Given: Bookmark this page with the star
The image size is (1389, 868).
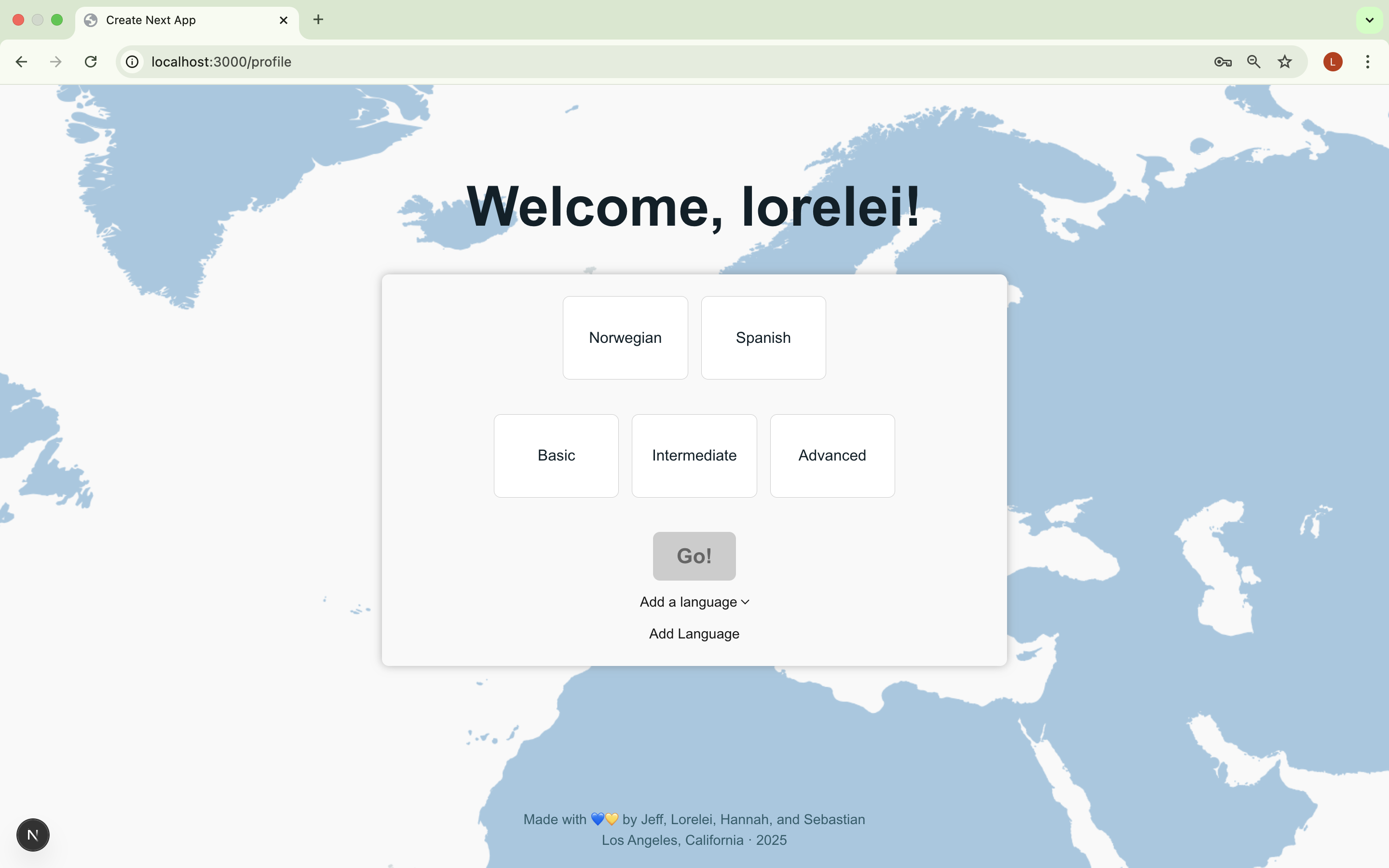Looking at the screenshot, I should (1284, 61).
